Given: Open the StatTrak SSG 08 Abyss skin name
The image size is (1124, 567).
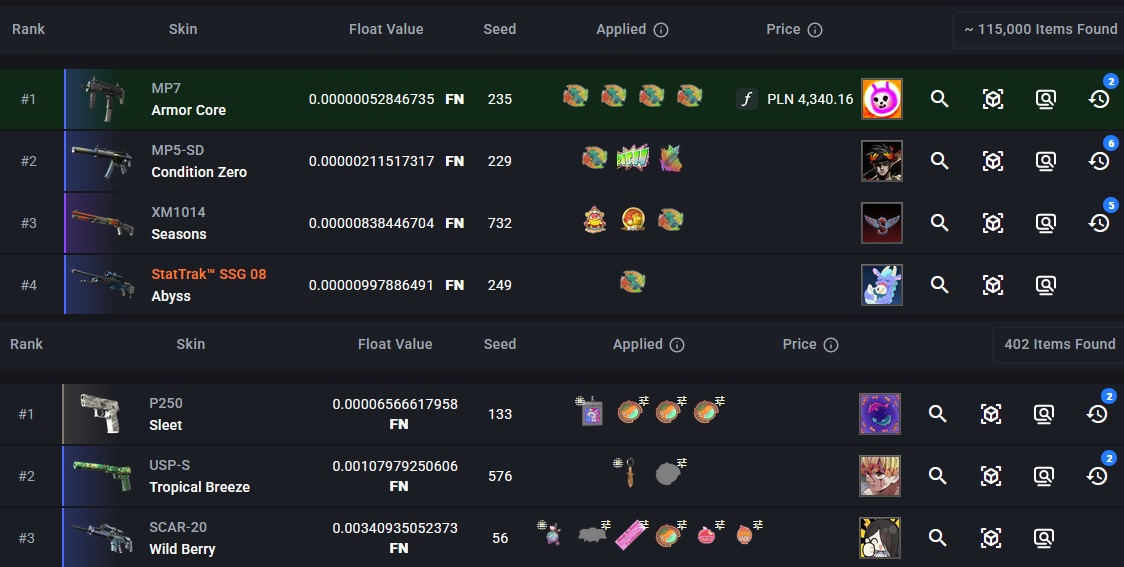Looking at the screenshot, I should click(209, 285).
